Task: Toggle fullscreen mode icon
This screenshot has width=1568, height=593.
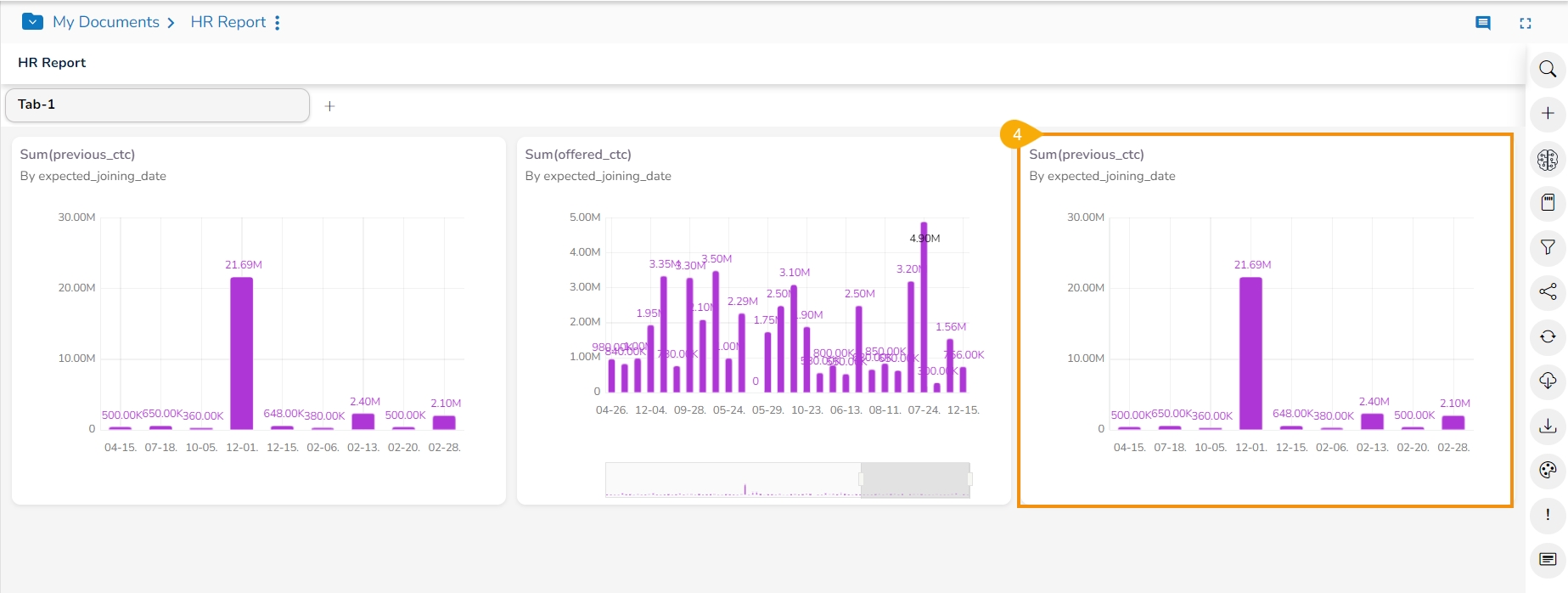Action: pos(1526,23)
